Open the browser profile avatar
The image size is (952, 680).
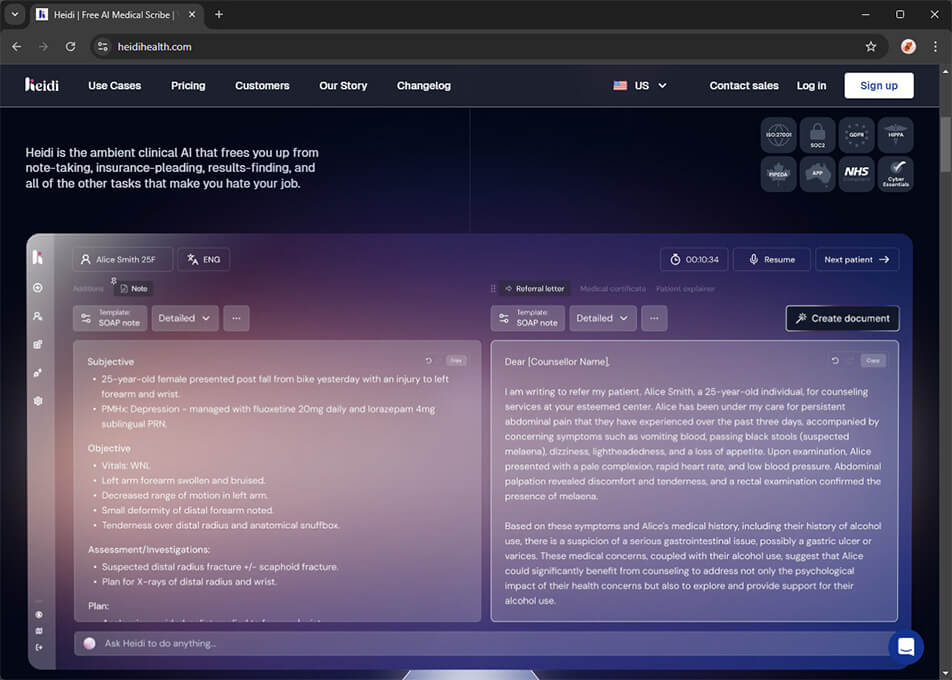tap(908, 47)
